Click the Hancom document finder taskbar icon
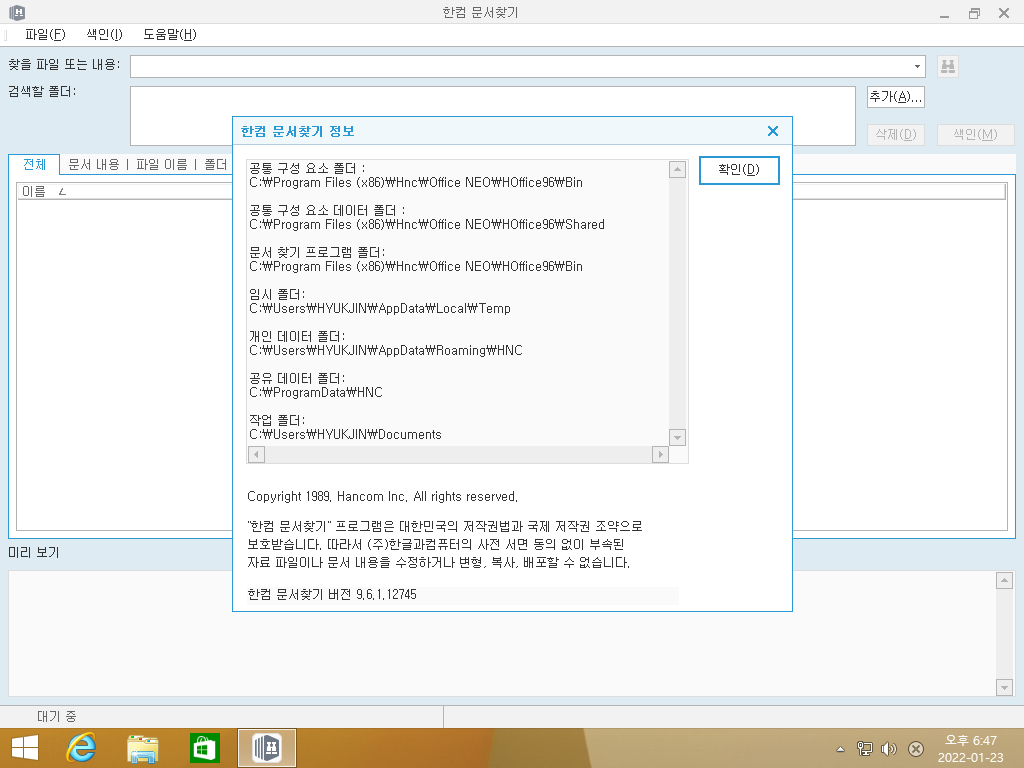This screenshot has height=768, width=1024. coord(266,748)
